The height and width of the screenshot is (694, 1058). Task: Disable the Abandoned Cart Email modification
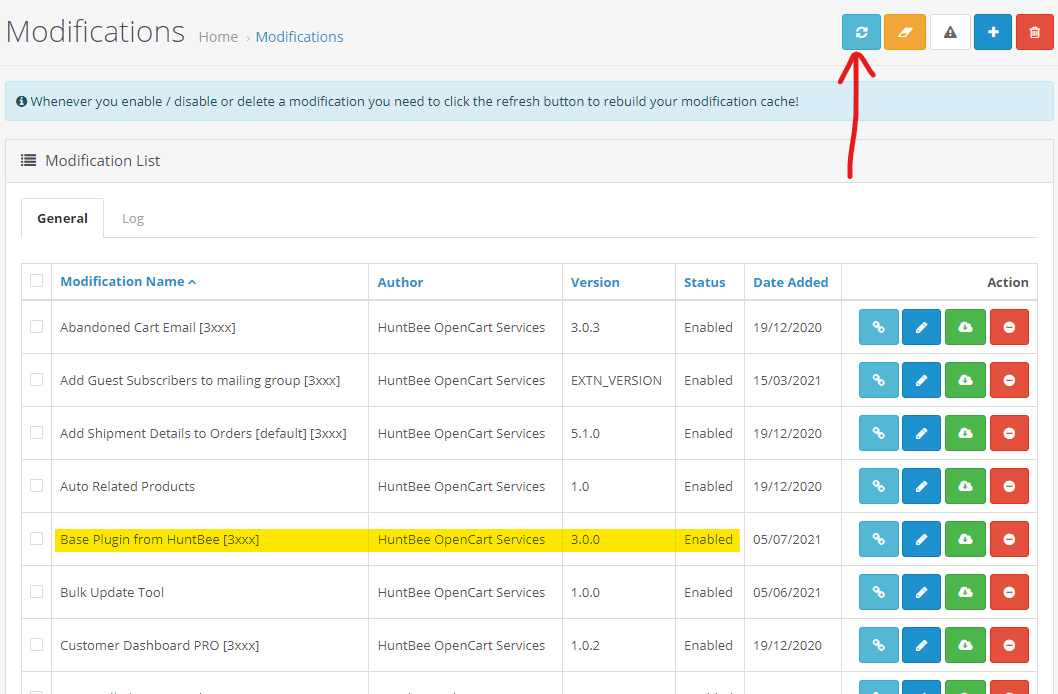point(1009,327)
